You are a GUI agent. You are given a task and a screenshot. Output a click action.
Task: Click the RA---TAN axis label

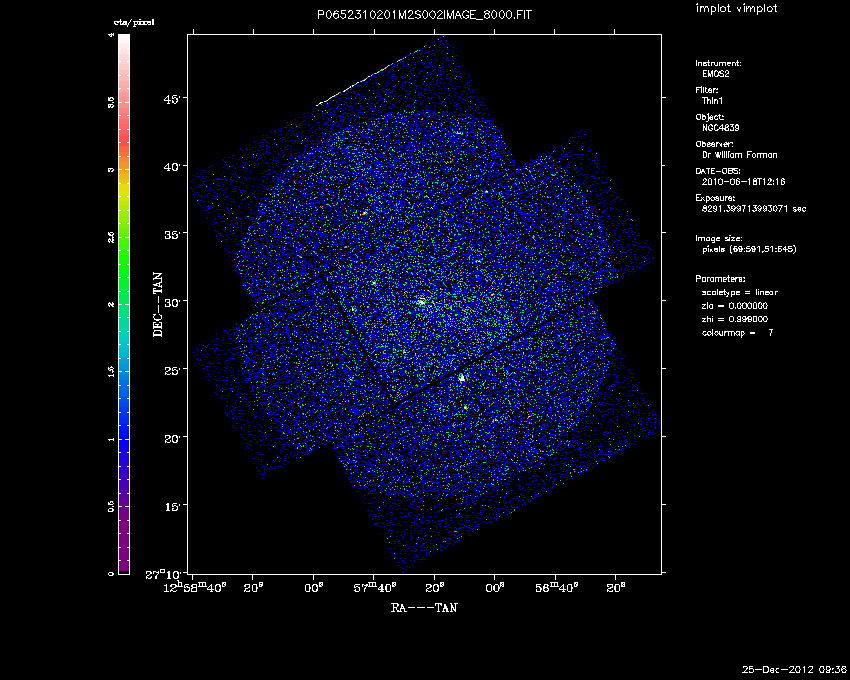424,608
